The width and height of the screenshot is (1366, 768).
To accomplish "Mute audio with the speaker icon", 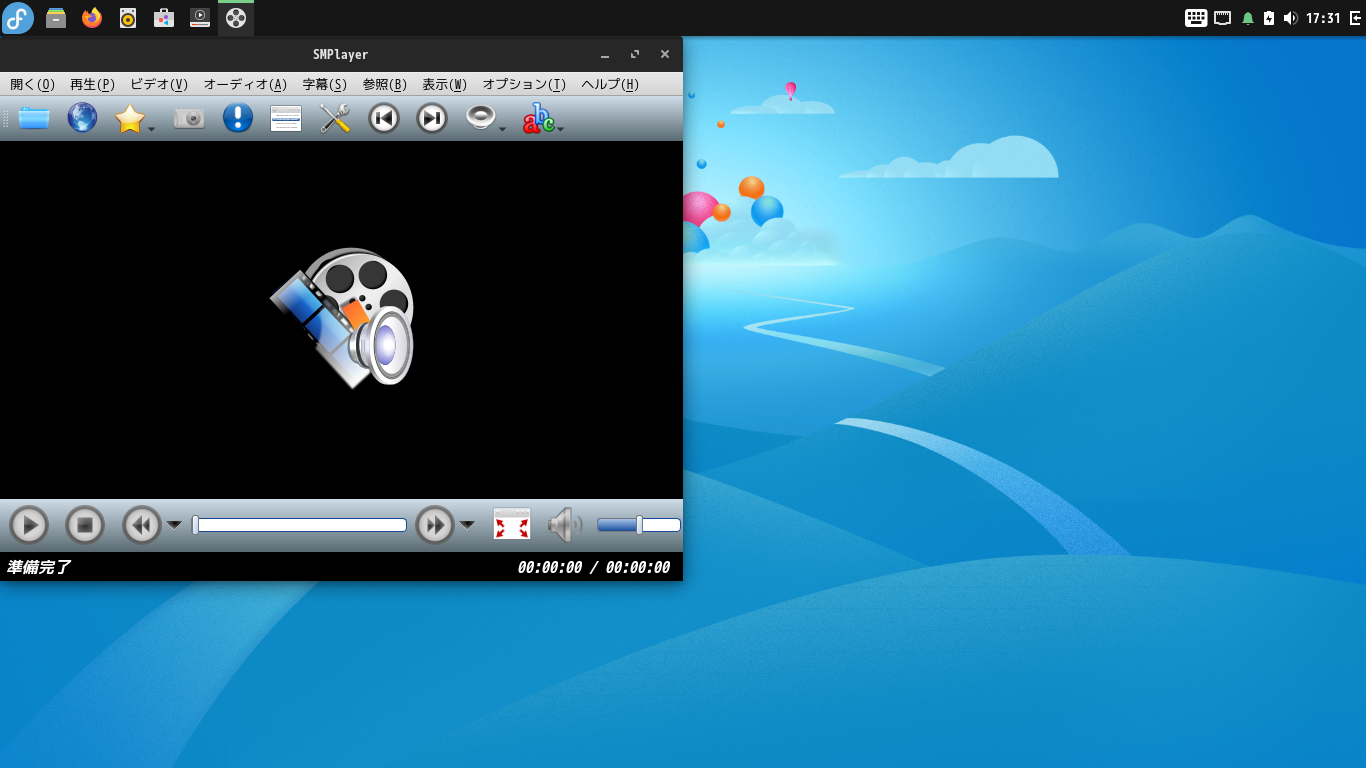I will pos(565,525).
